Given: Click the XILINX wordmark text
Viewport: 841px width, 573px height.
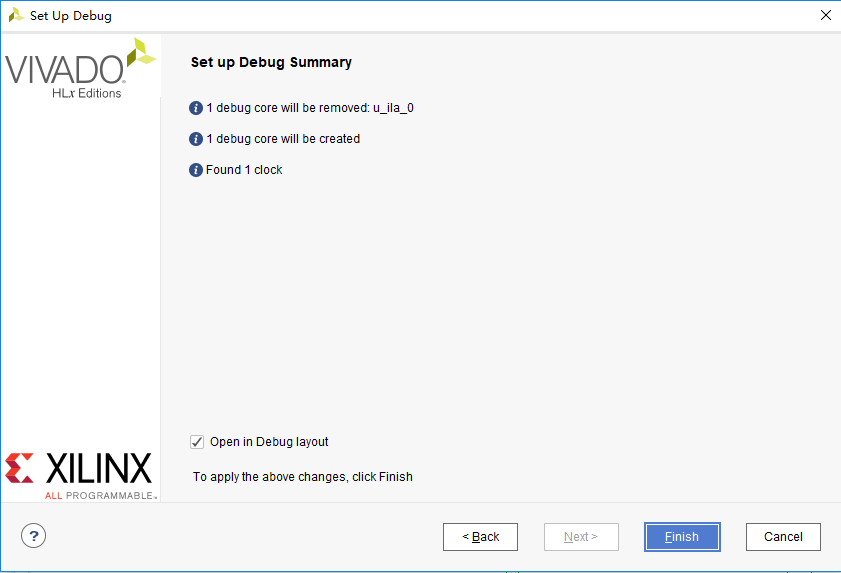Looking at the screenshot, I should point(99,468).
